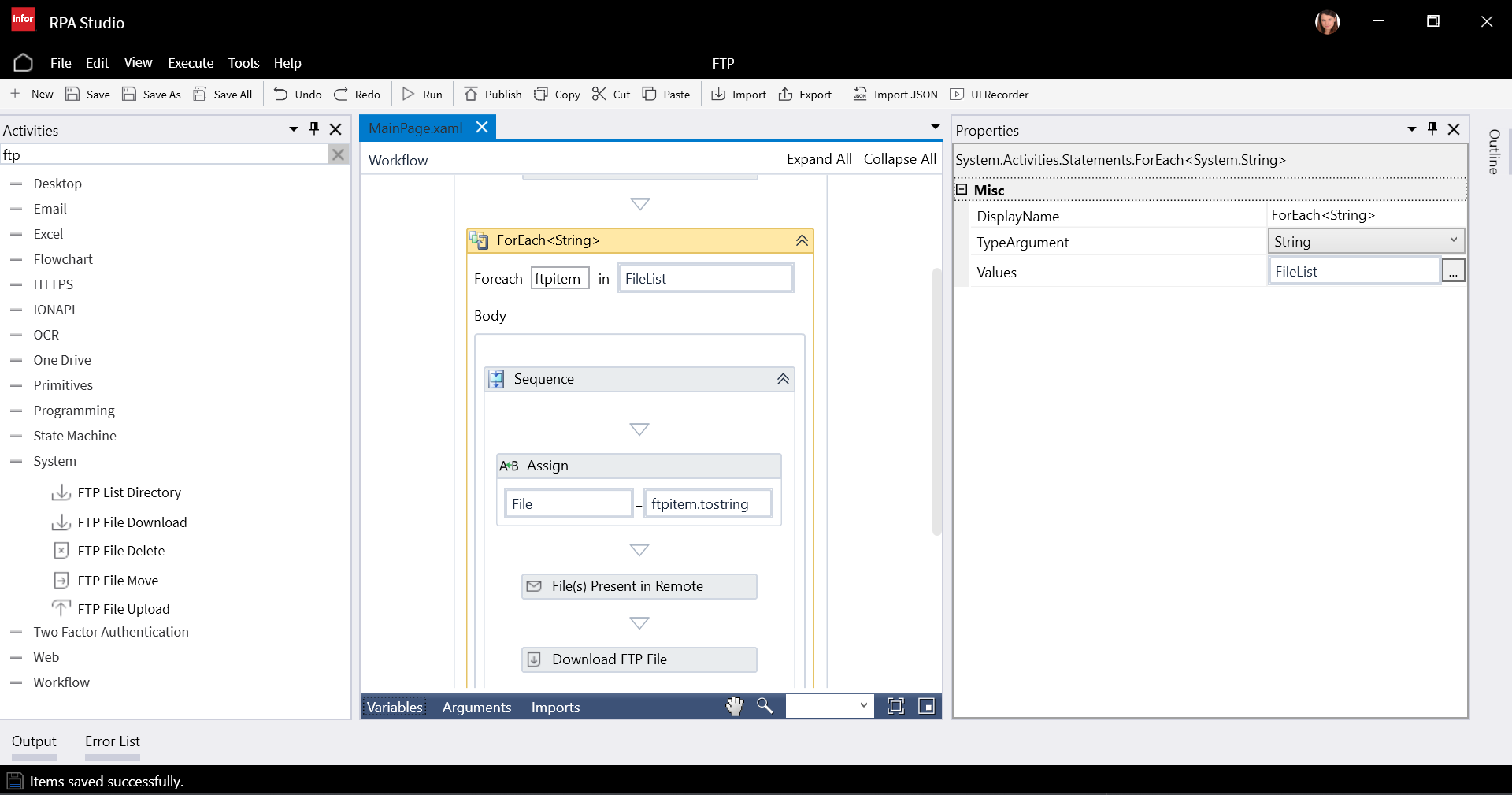Clear the ftp activity search
Viewport: 1512px width, 795px height.
click(x=338, y=154)
